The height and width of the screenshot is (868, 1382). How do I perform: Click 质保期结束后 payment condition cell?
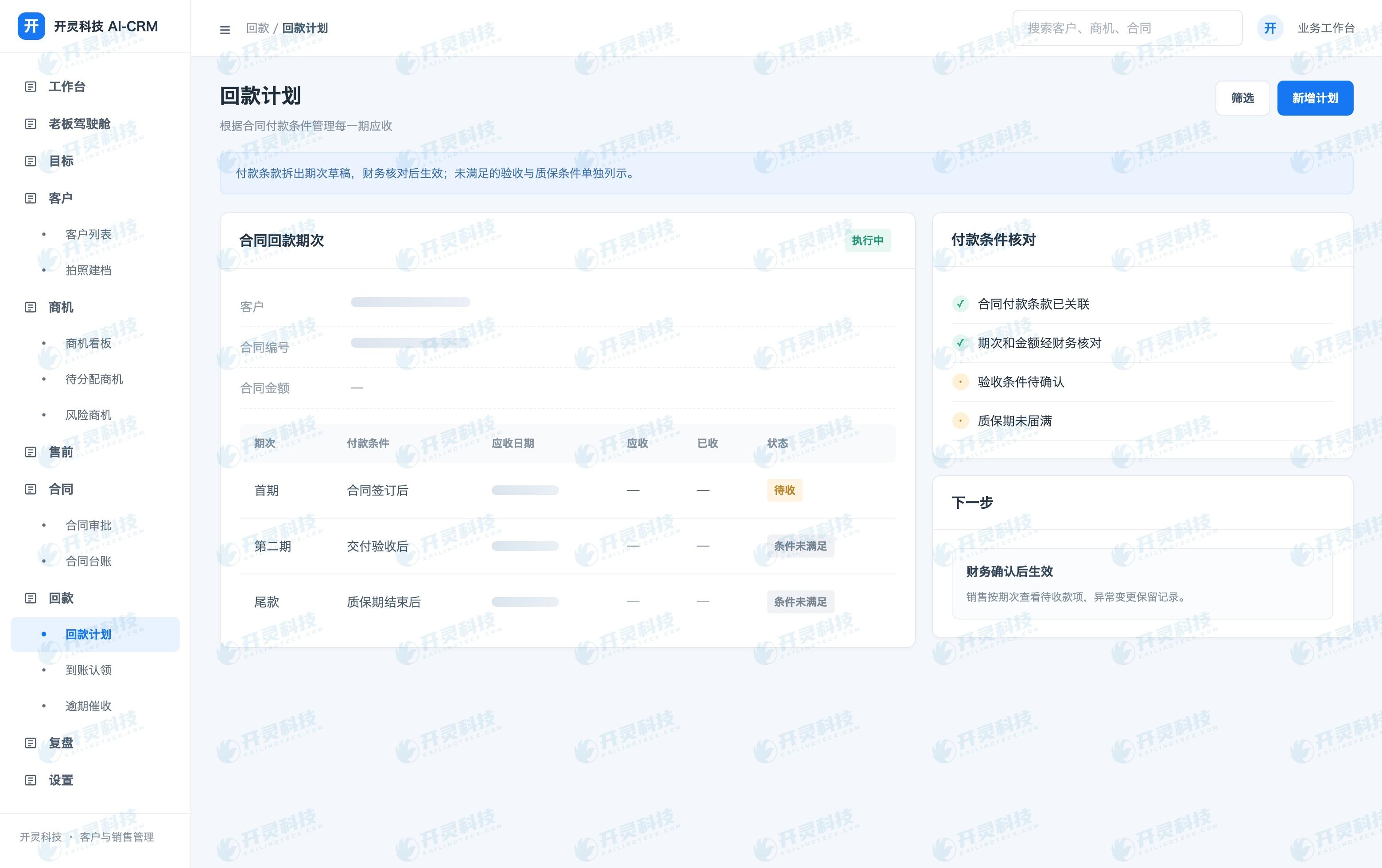pos(384,602)
